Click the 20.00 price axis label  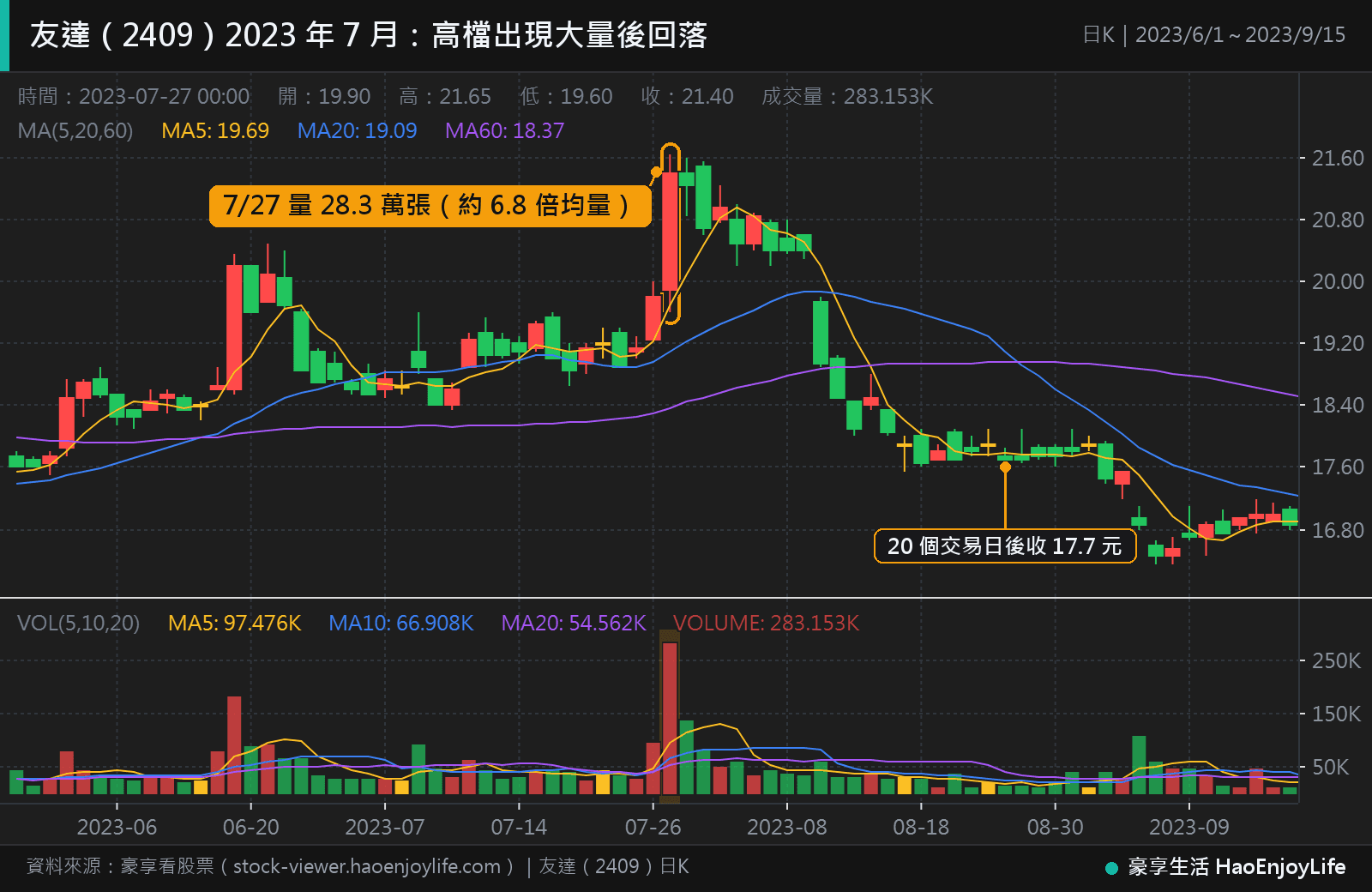click(1338, 281)
